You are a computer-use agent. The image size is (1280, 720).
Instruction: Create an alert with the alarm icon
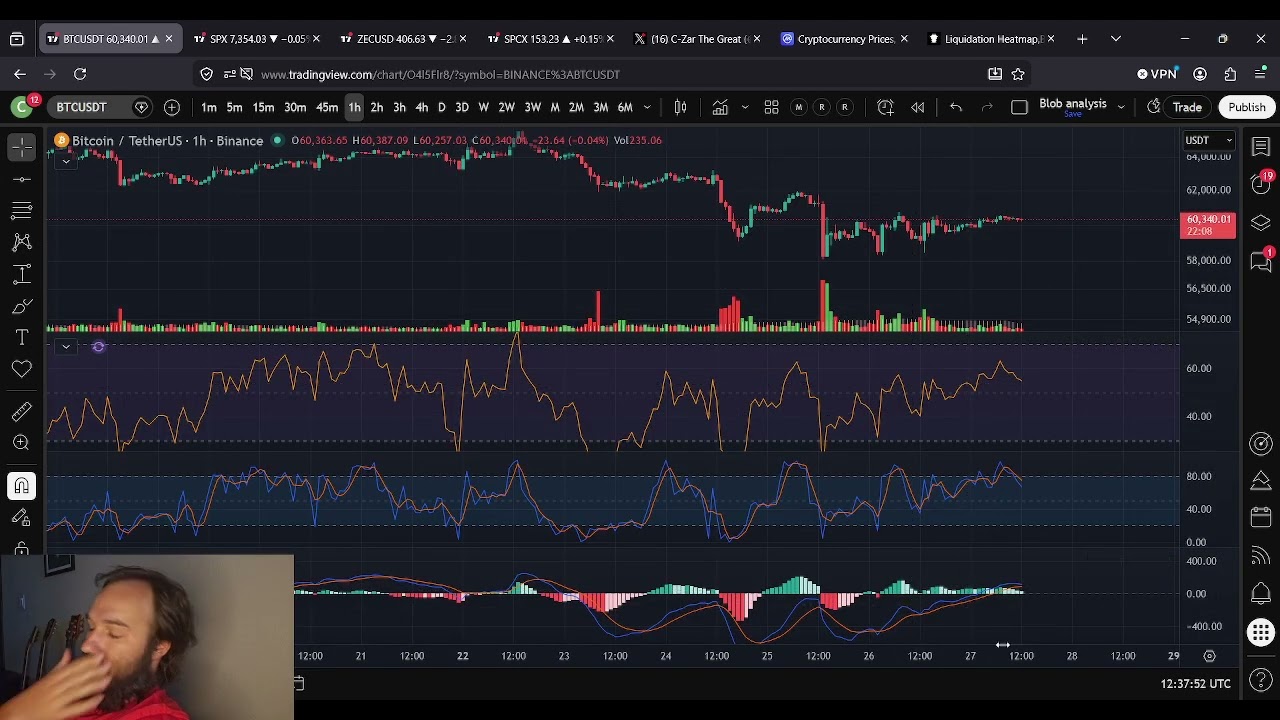885,107
